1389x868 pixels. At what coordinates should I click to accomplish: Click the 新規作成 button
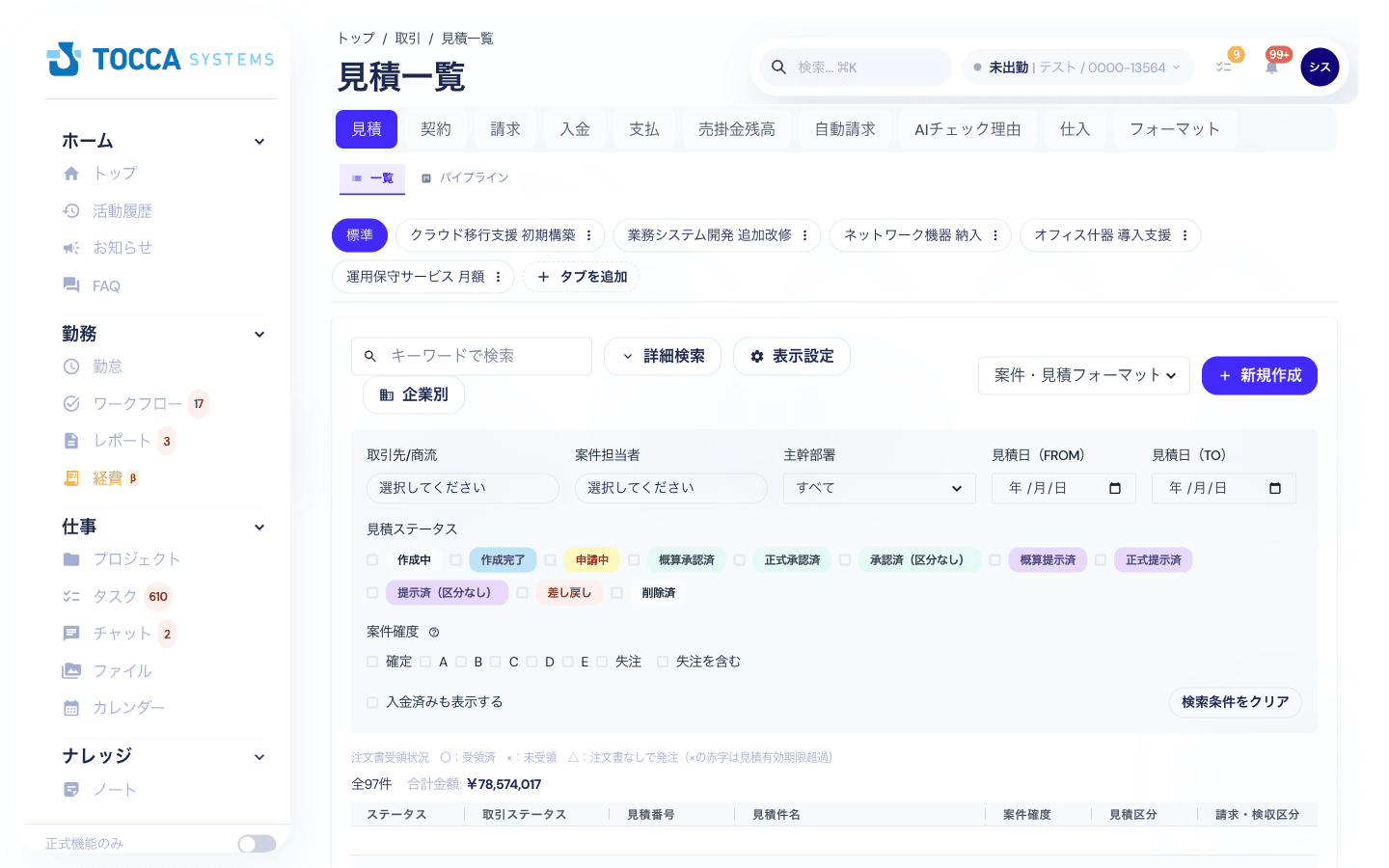pos(1260,375)
